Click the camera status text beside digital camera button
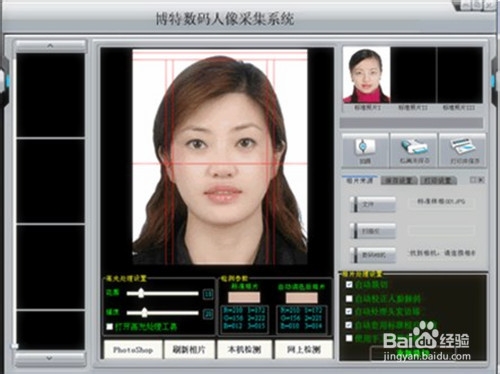The width and height of the screenshot is (500, 374). [442, 253]
